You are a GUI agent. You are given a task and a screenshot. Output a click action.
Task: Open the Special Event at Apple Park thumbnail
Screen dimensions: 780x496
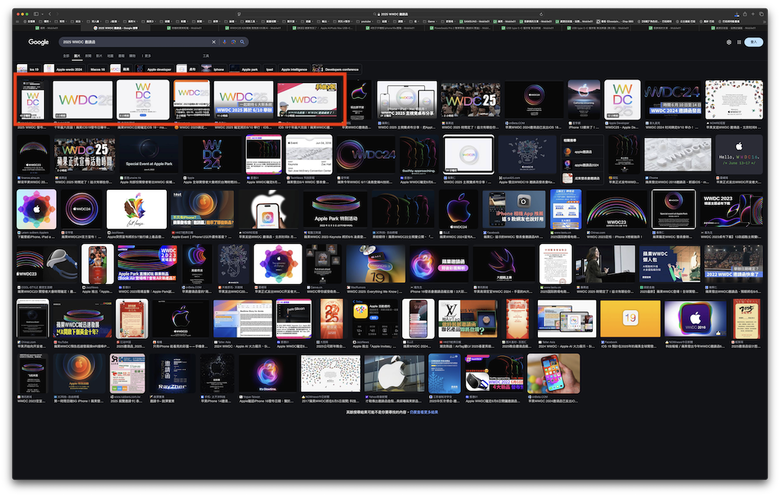pyautogui.click(x=149, y=154)
